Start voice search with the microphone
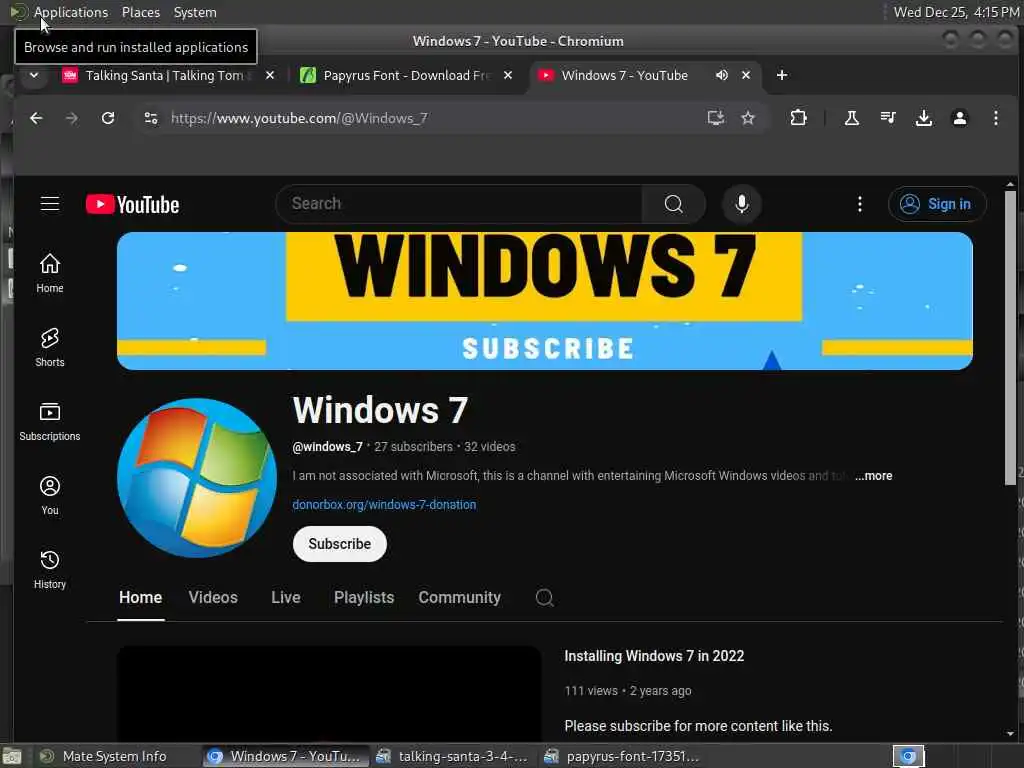Viewport: 1024px width, 768px height. pos(741,204)
